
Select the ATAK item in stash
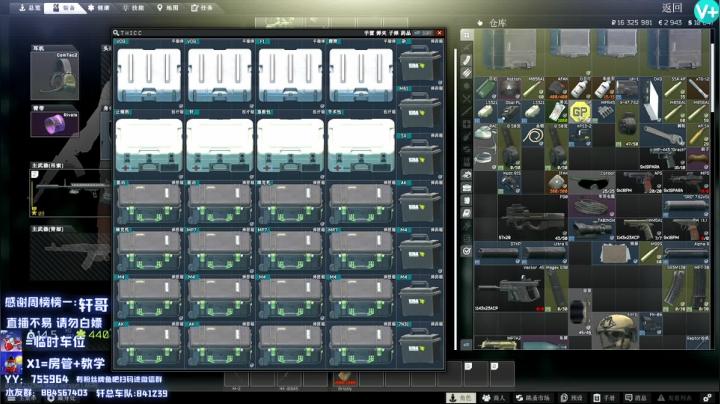557,88
